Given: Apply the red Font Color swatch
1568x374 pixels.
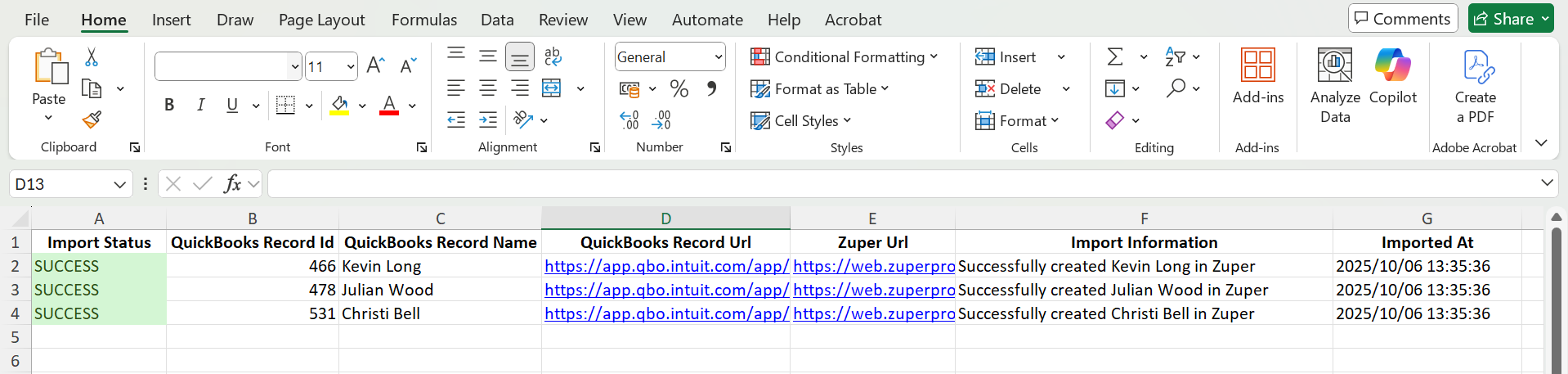Looking at the screenshot, I should pos(389,105).
